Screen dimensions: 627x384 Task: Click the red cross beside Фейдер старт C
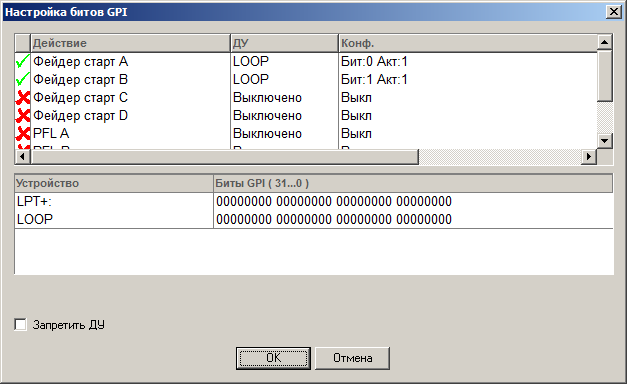[x=23, y=98]
